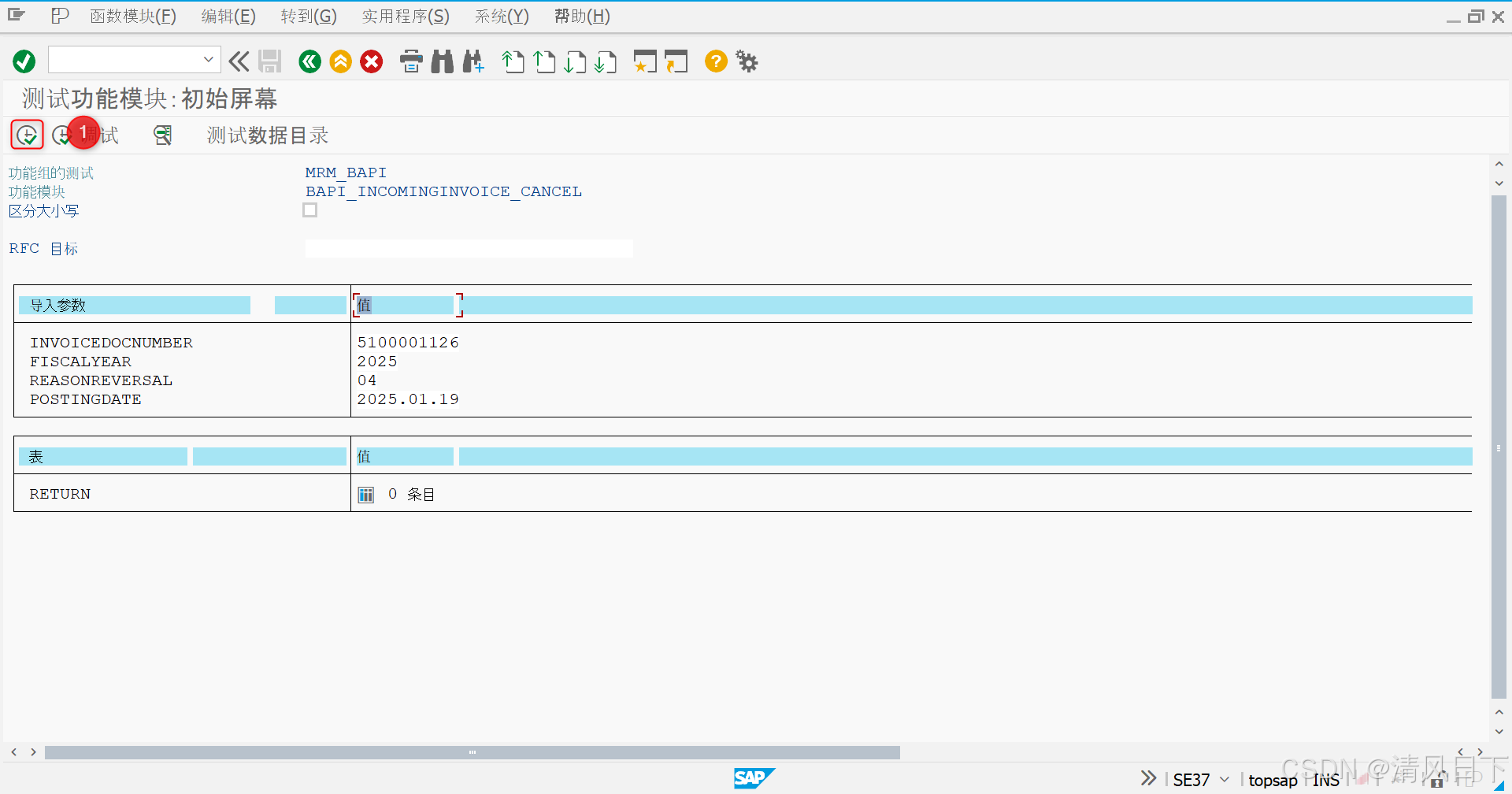
Task: Print the current screen
Action: tap(411, 61)
